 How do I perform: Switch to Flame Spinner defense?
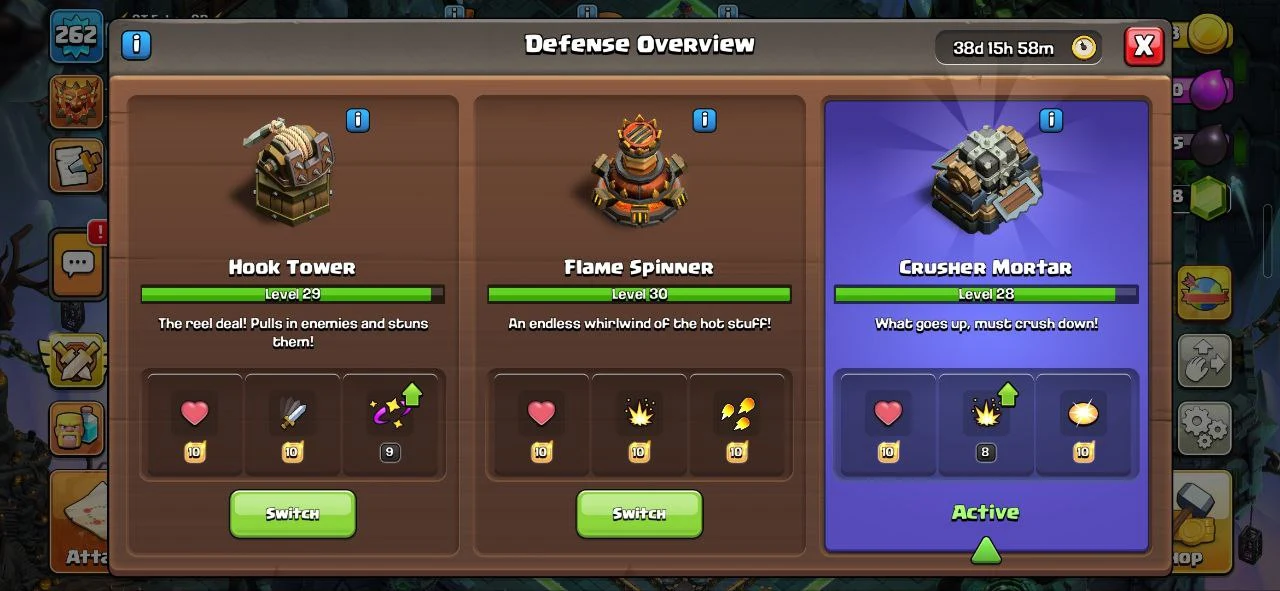639,513
